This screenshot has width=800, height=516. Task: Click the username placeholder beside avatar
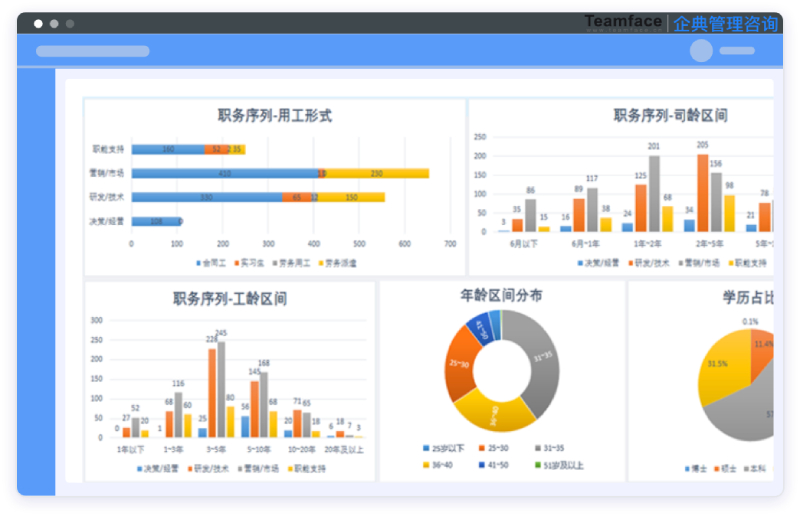click(738, 51)
